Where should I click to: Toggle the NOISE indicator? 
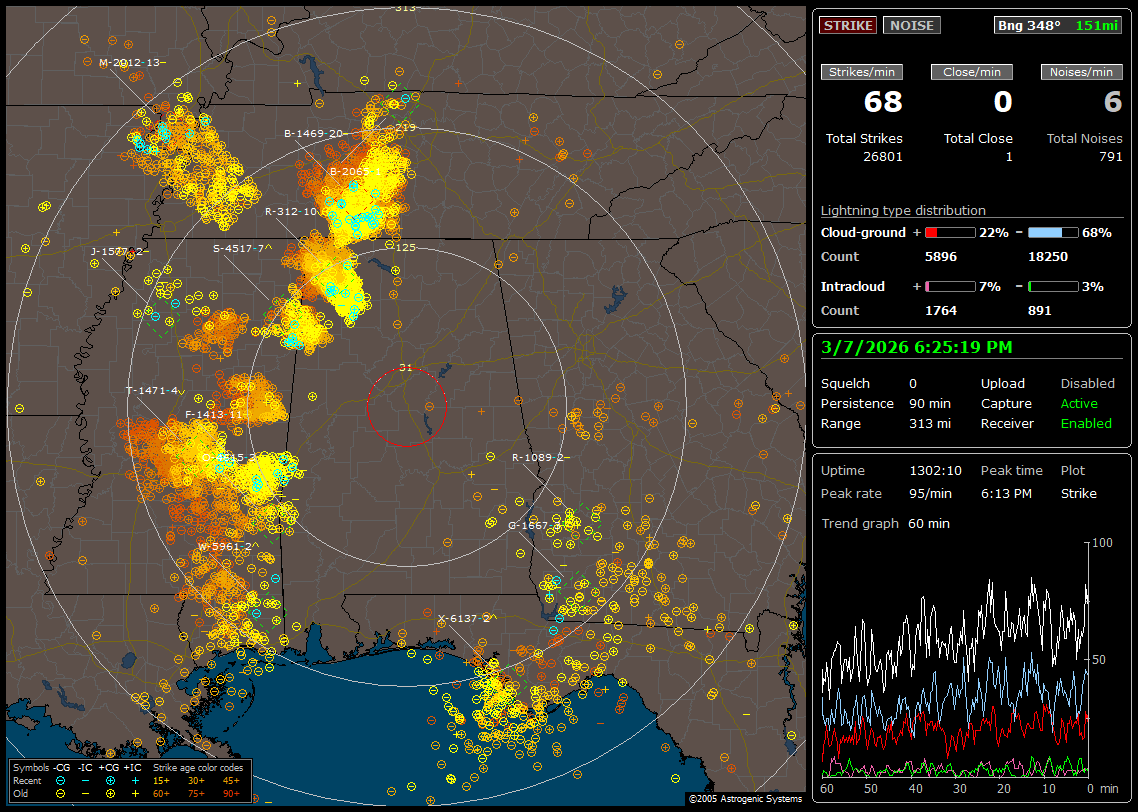coord(911,25)
